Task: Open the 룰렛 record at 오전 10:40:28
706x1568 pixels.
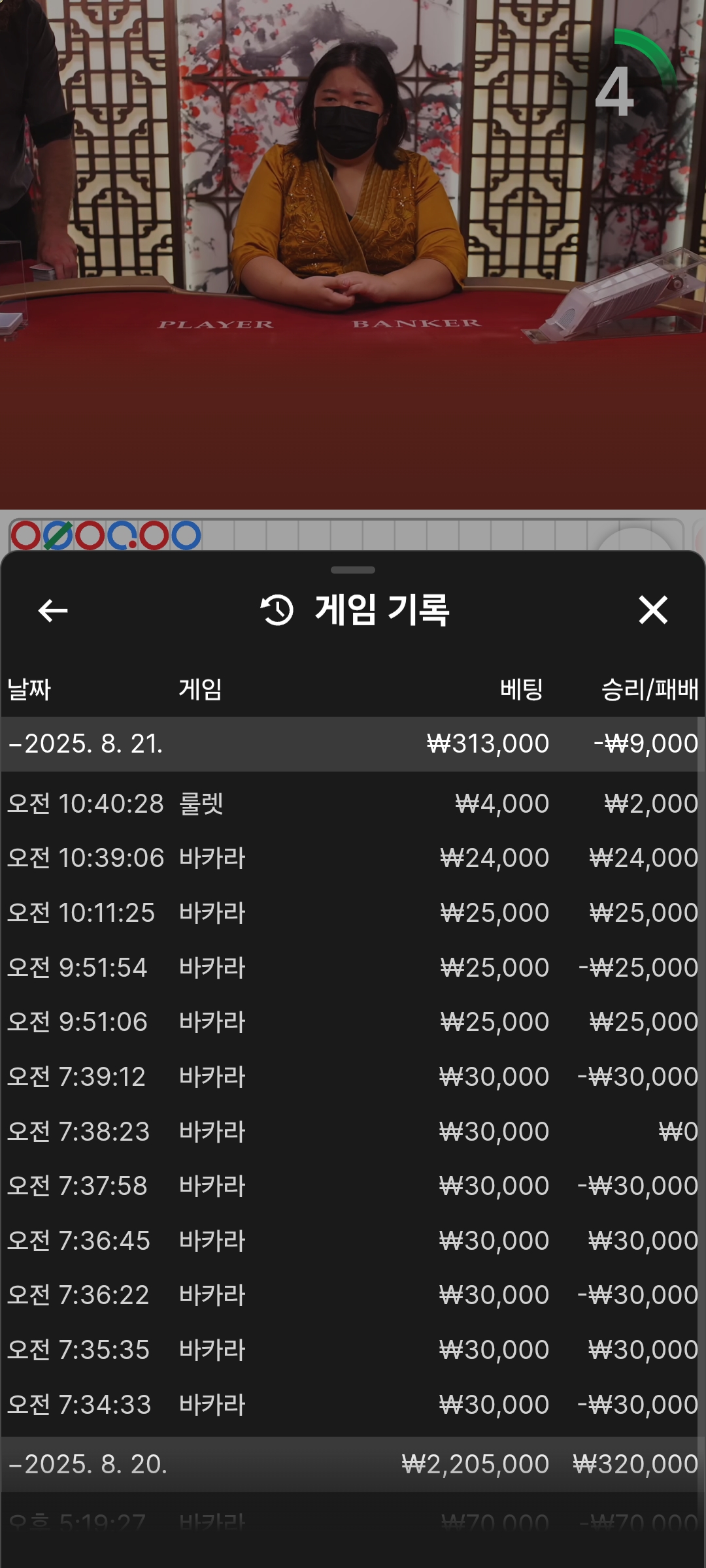Action: coord(353,804)
